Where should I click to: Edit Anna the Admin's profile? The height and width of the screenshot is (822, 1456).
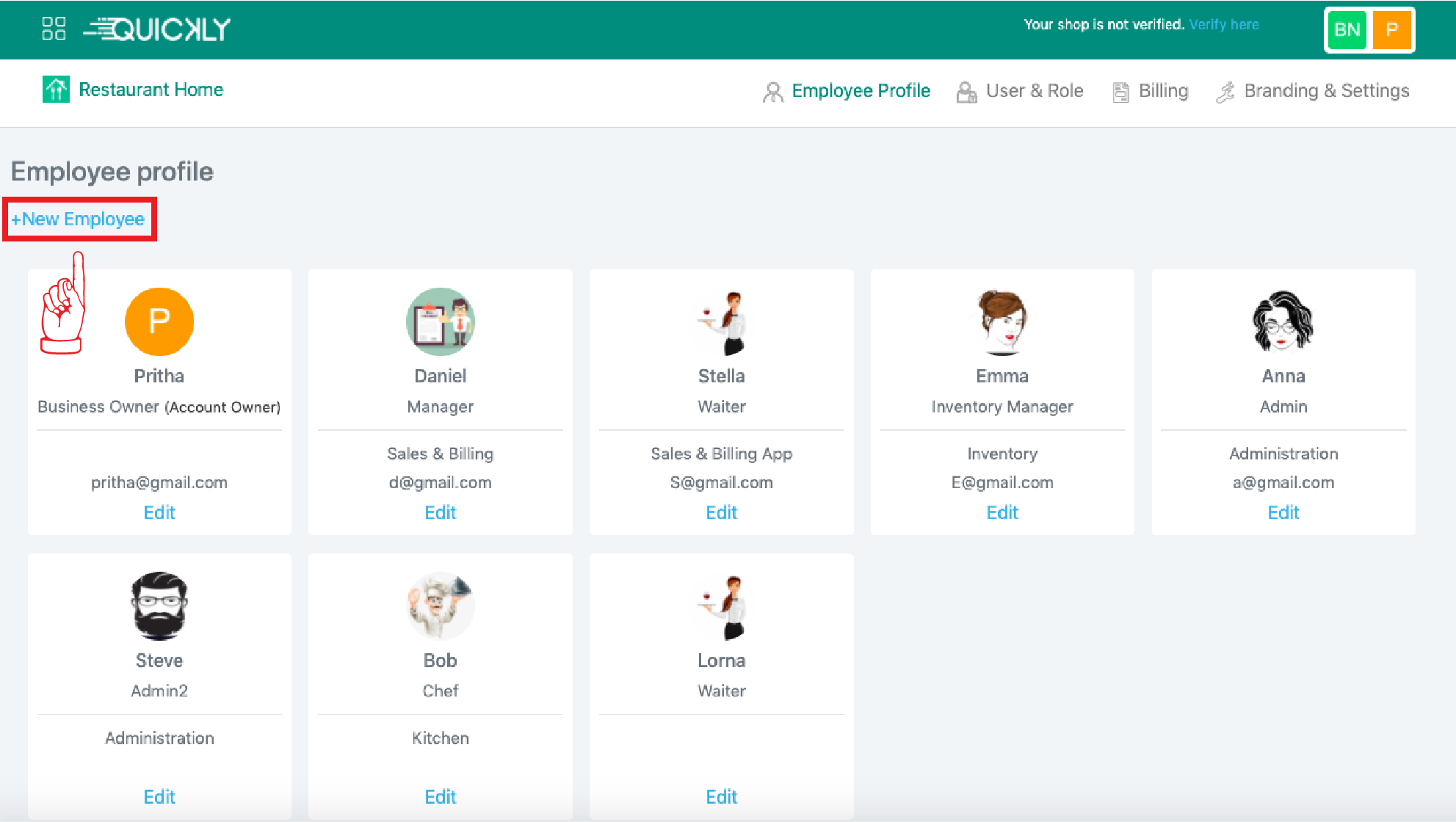(1283, 512)
